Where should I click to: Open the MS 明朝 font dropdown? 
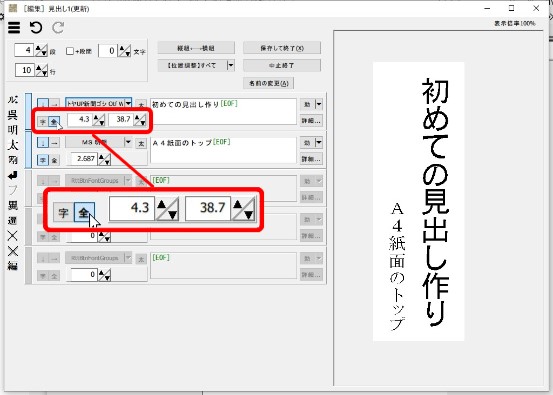128,142
